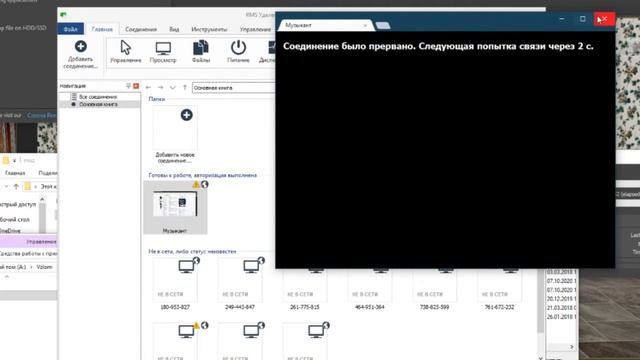Click the globe badge on the Музыкант connection
This screenshot has height=360, width=640.
tap(204, 184)
